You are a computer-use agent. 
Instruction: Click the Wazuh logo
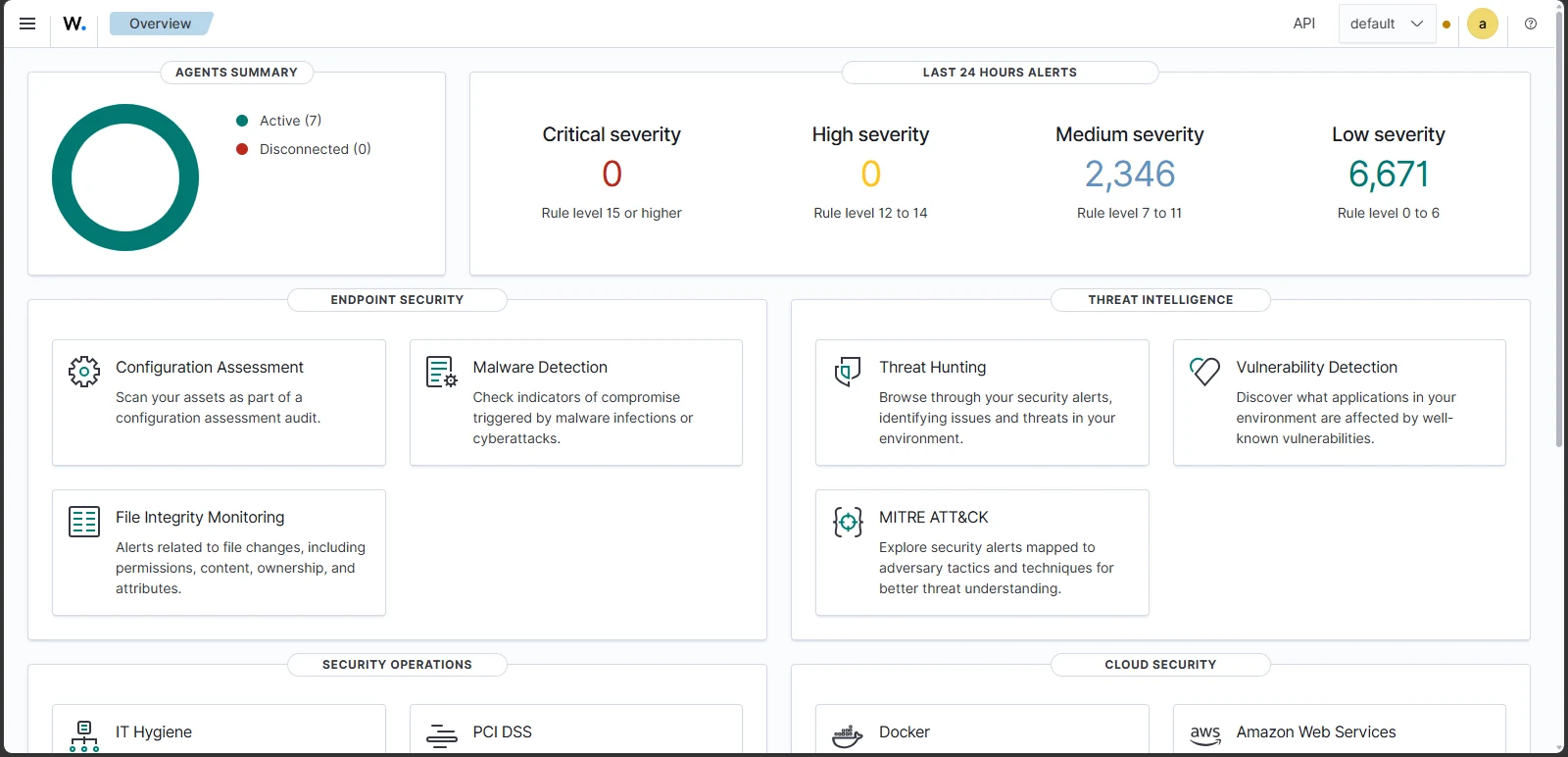tap(74, 24)
